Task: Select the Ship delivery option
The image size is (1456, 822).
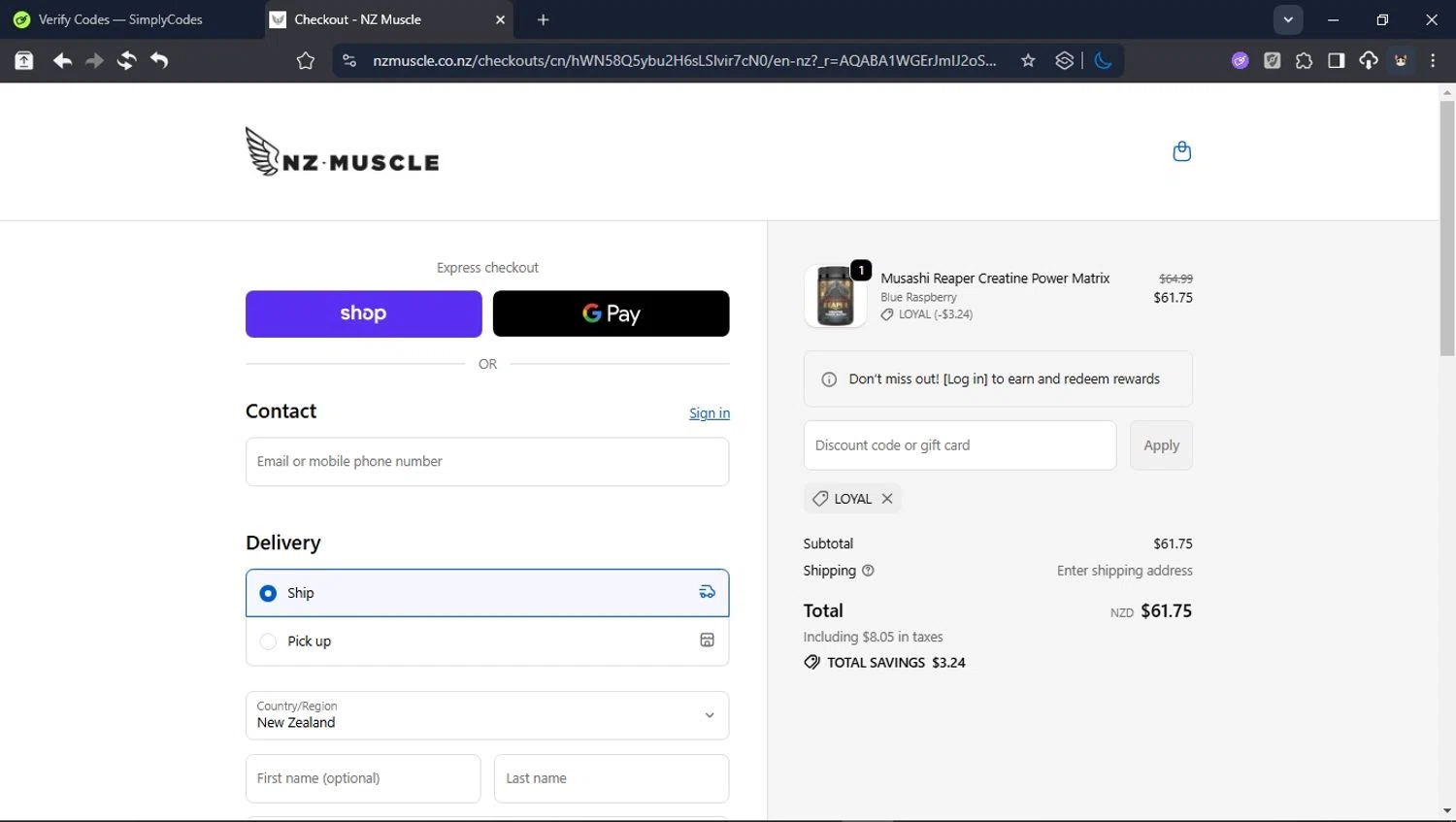Action: click(x=487, y=593)
